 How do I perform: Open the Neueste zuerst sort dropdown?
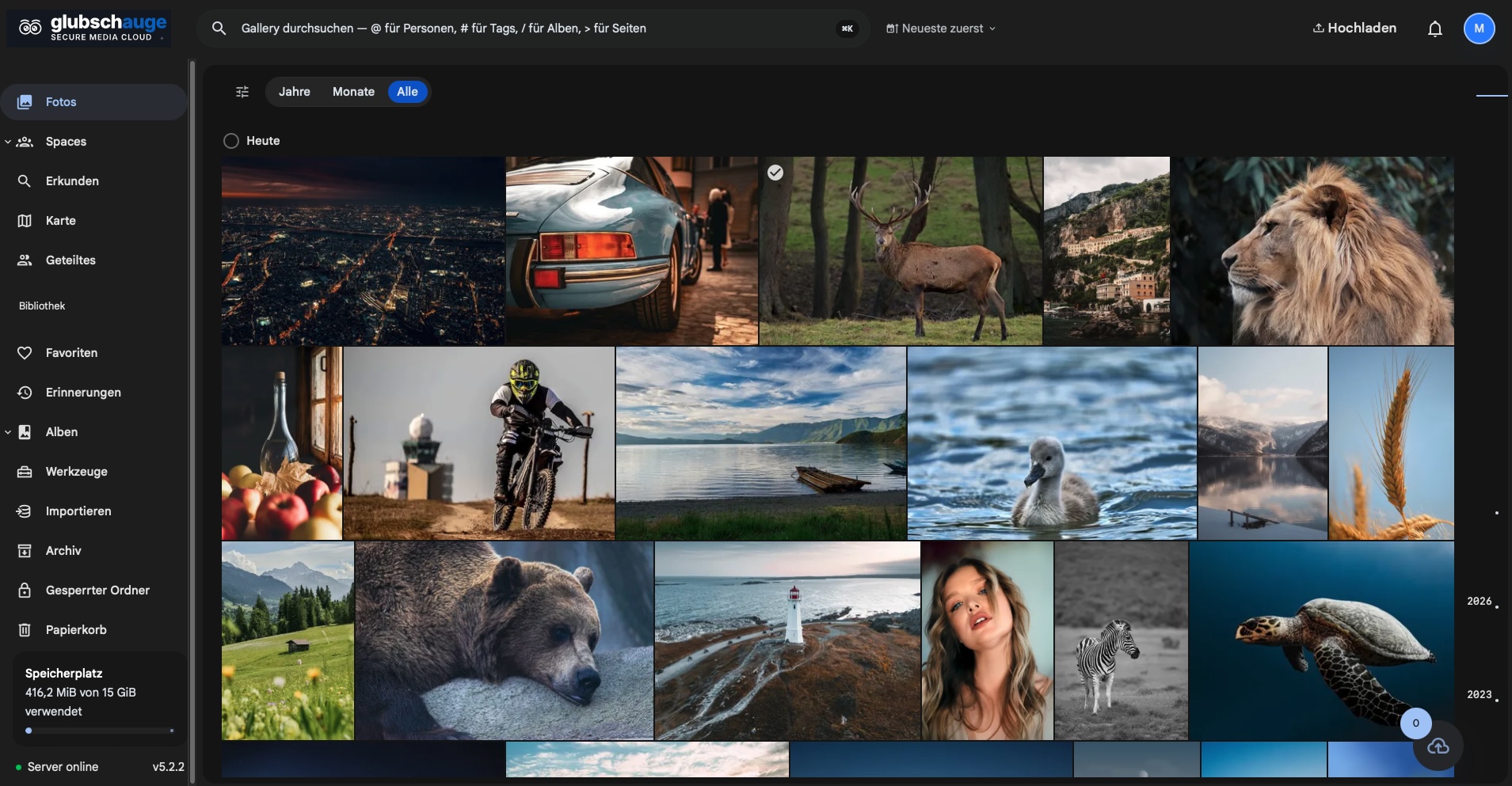pos(940,28)
